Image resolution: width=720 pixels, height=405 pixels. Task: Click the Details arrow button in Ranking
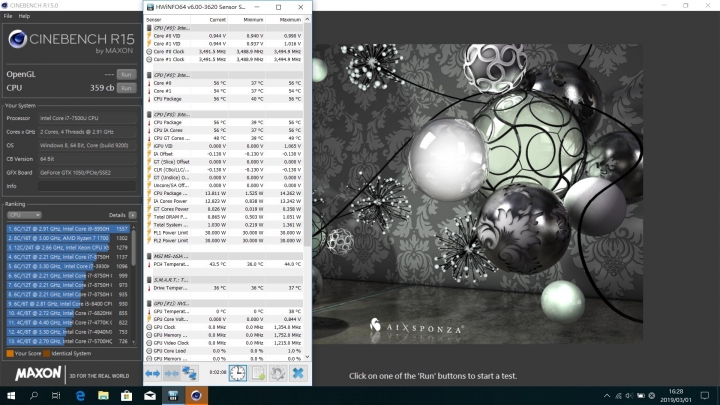[132, 215]
